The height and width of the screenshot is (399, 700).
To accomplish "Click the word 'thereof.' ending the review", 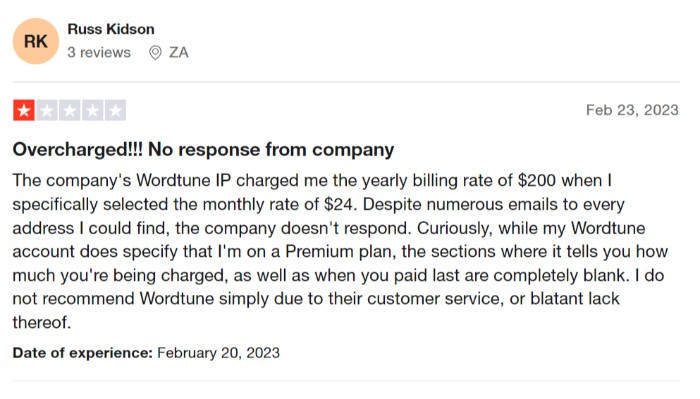I will 42,322.
